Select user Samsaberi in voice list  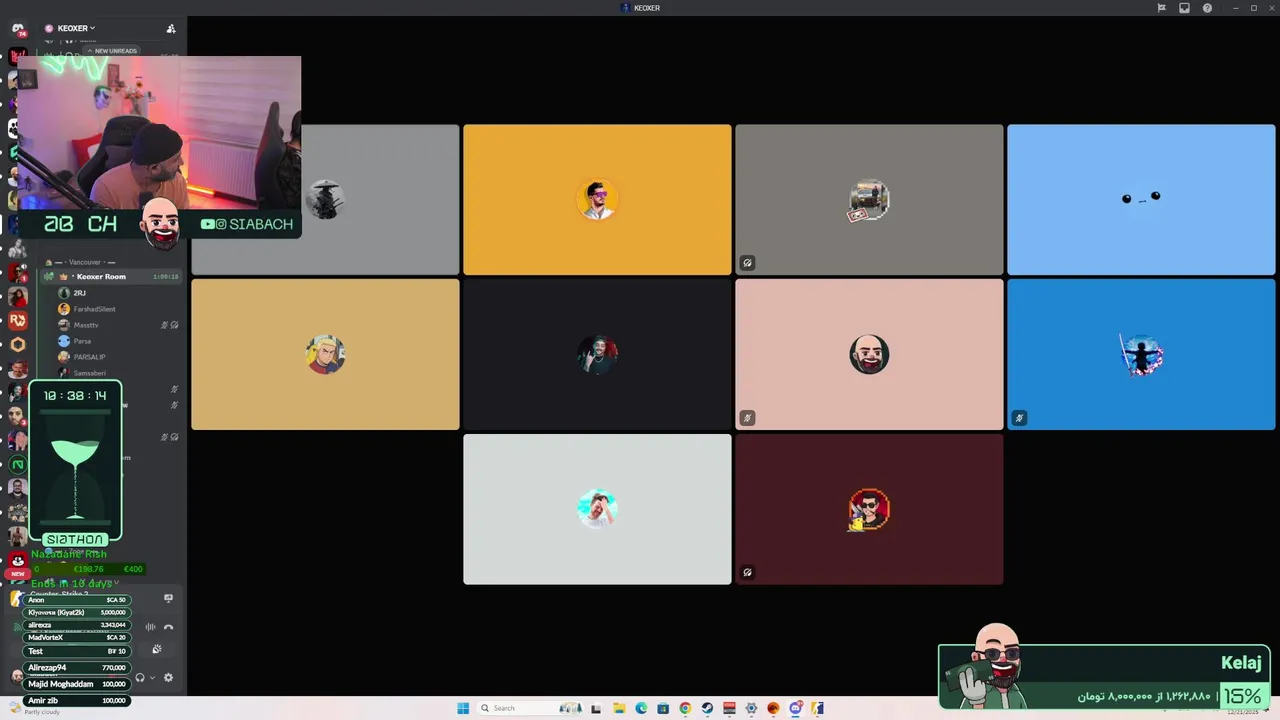89,373
